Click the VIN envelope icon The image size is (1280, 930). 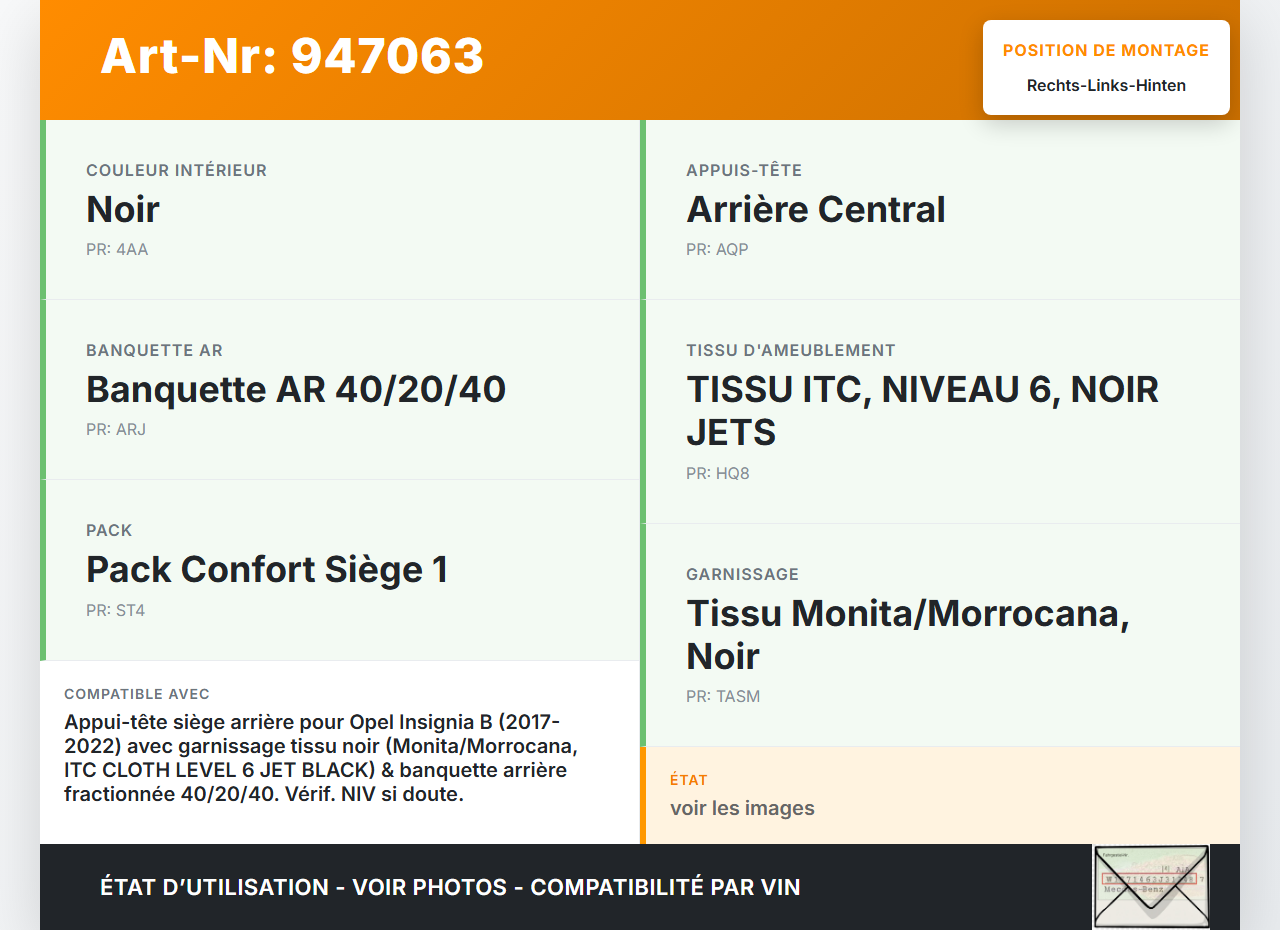coord(1151,887)
